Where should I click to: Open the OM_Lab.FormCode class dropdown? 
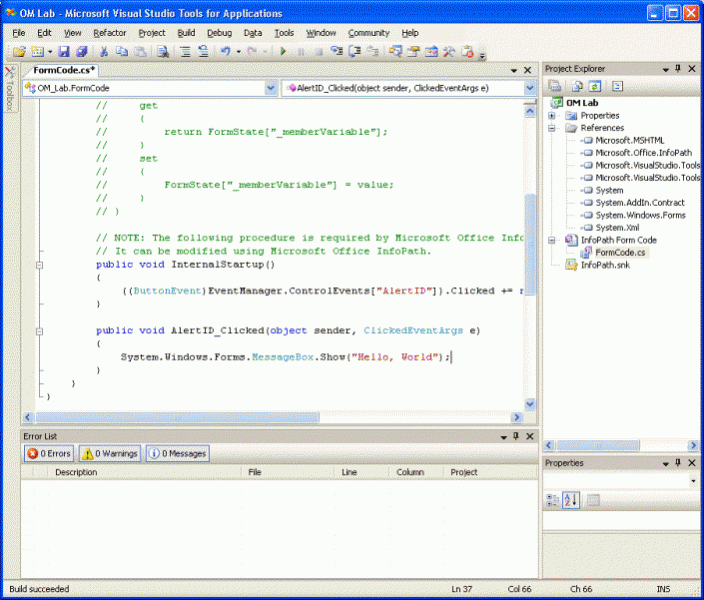pyautogui.click(x=271, y=88)
